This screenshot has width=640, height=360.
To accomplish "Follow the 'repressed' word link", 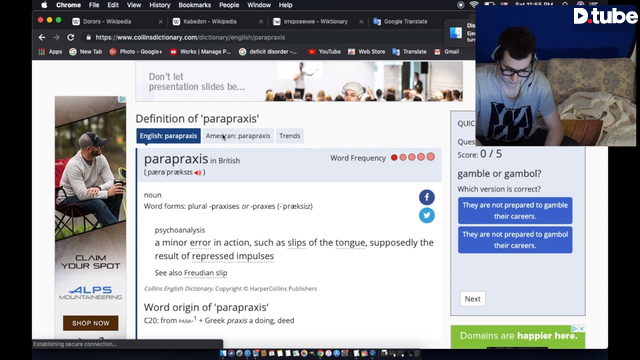I will click(213, 256).
